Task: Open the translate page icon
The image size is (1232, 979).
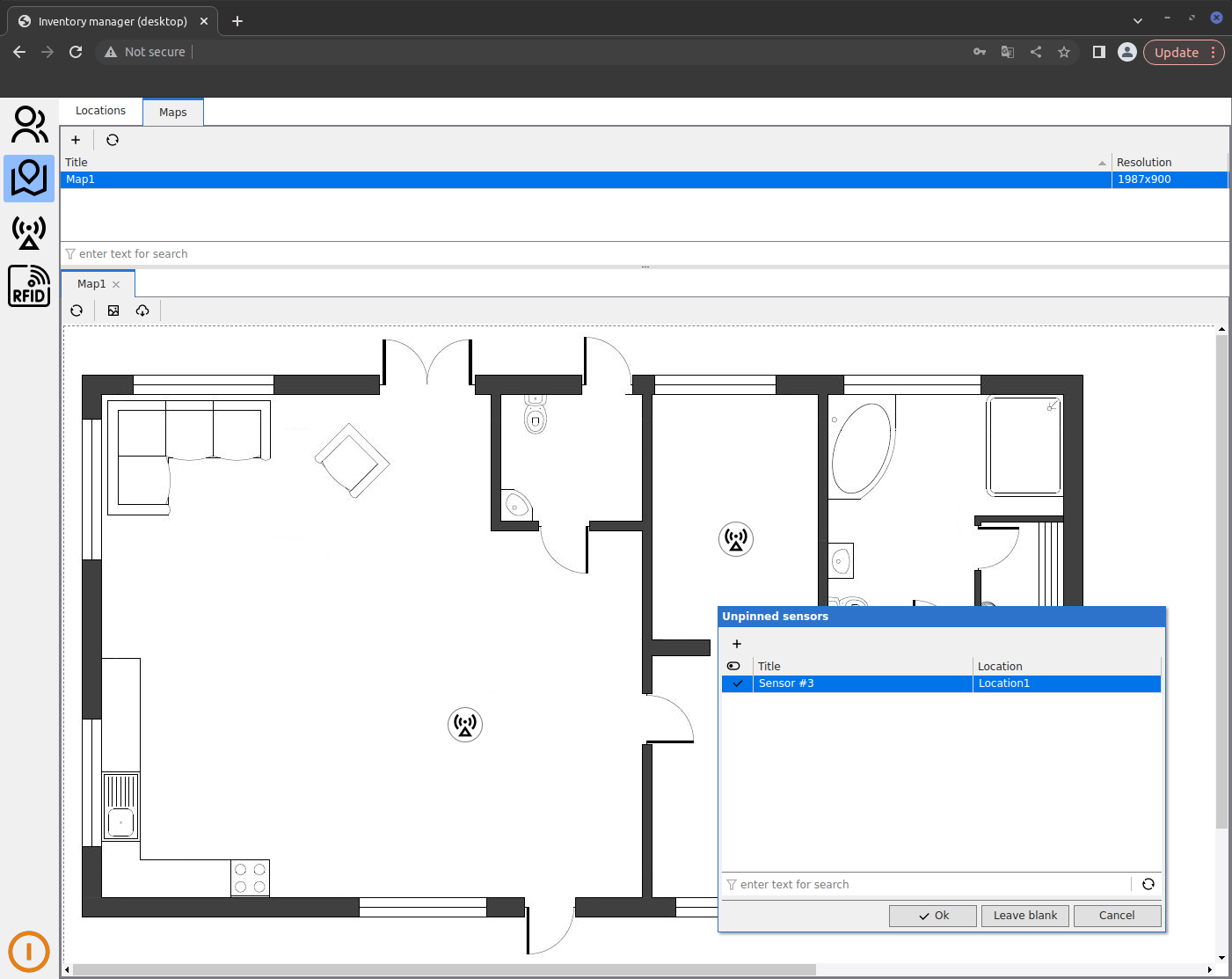Action: [x=1008, y=52]
